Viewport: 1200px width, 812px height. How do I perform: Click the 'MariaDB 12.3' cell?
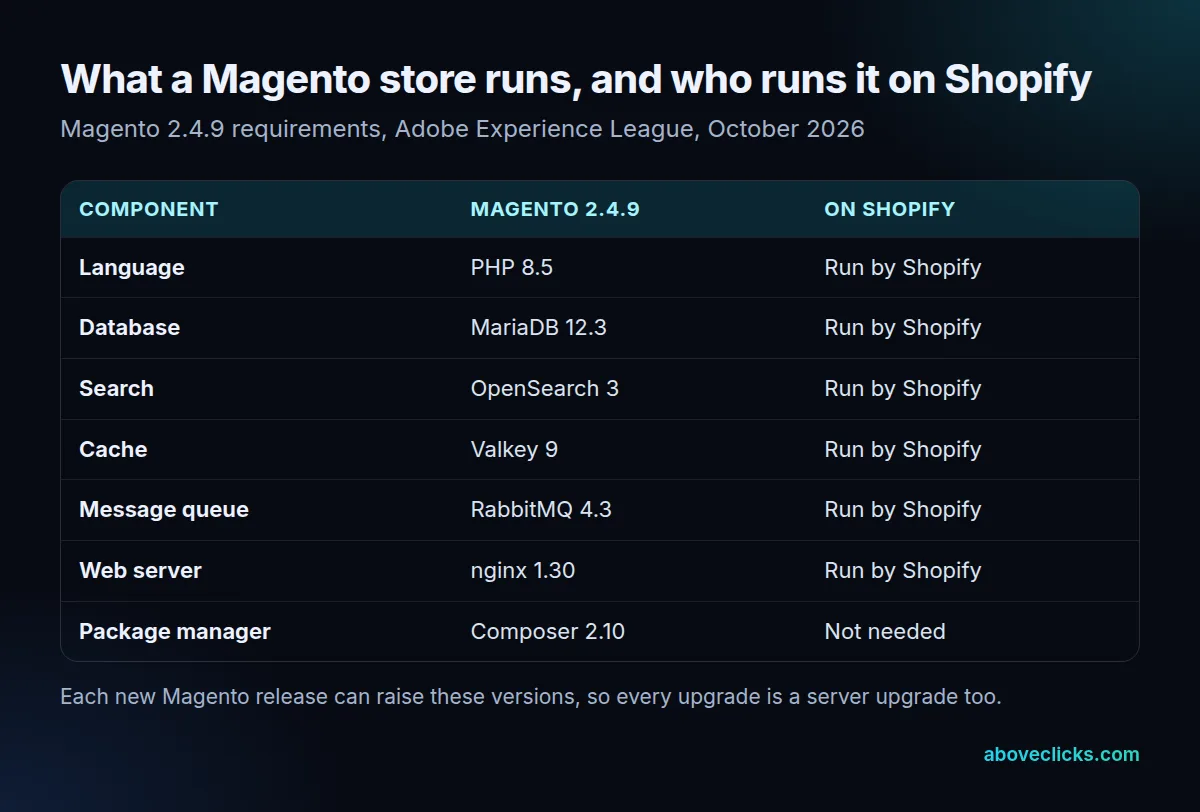pos(539,328)
